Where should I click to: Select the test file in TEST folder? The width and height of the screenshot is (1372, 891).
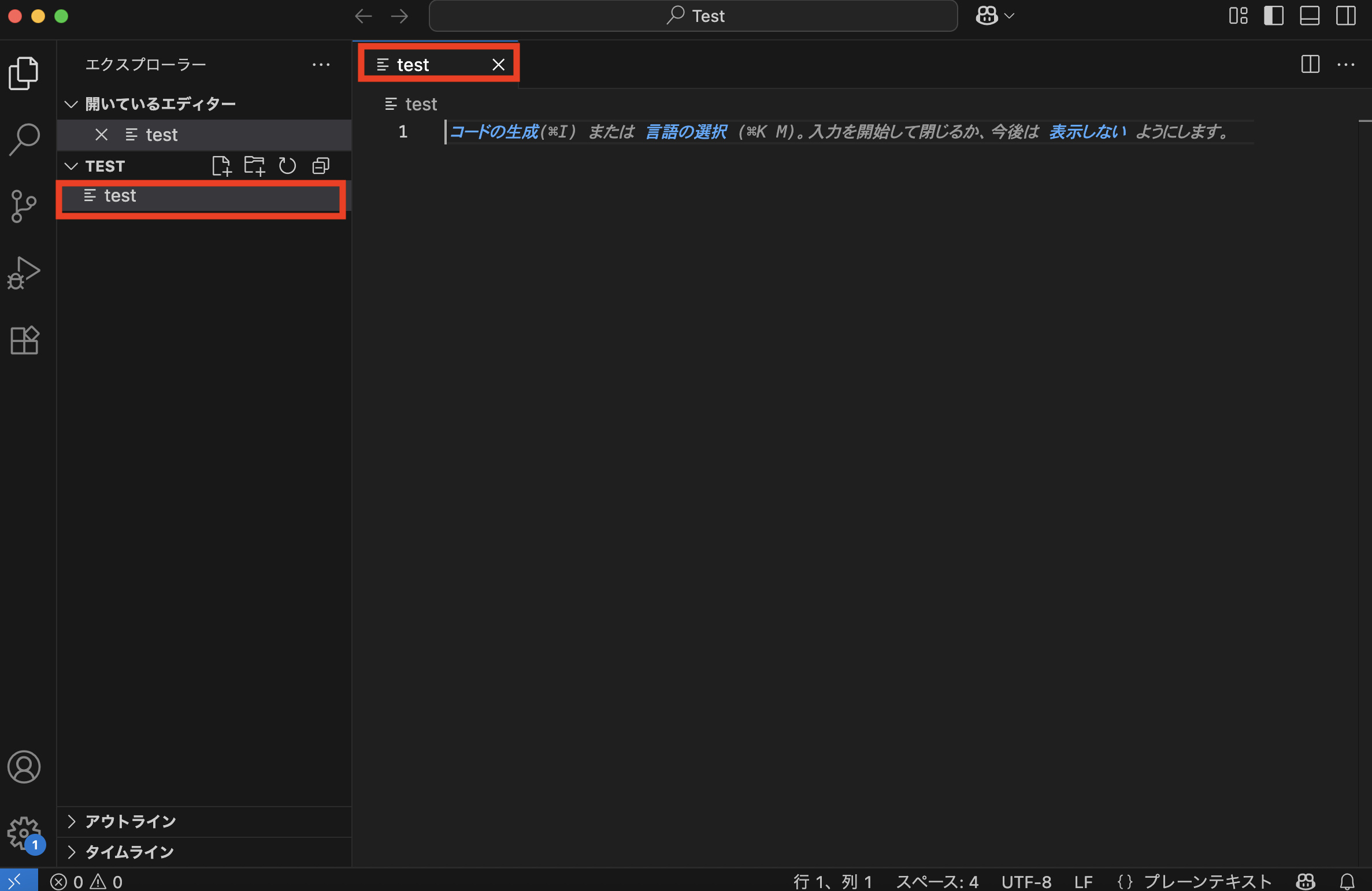coord(120,196)
